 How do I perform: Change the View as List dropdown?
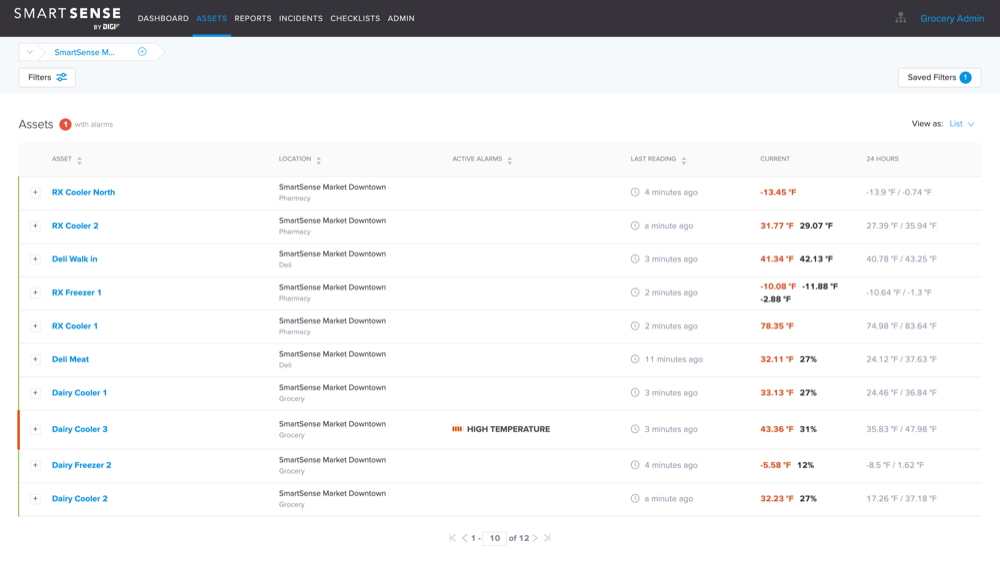click(962, 124)
